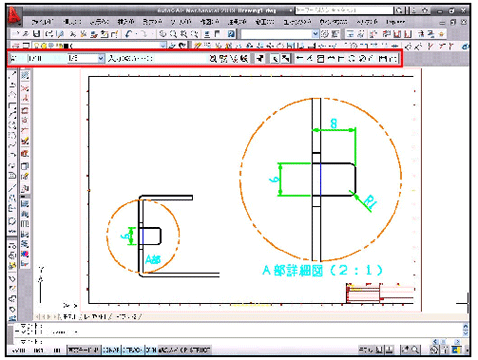The image size is (478, 360).
Task: Open the Express menu
Action: click(396, 22)
